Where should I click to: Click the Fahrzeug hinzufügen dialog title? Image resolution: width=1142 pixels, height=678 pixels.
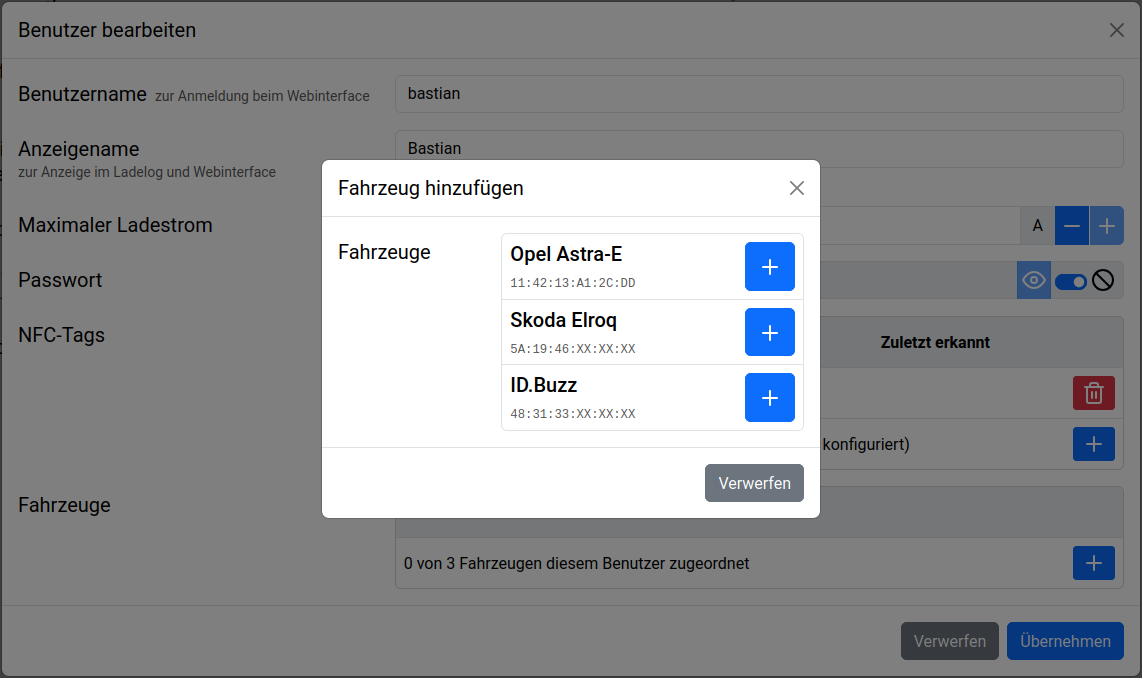pos(430,188)
